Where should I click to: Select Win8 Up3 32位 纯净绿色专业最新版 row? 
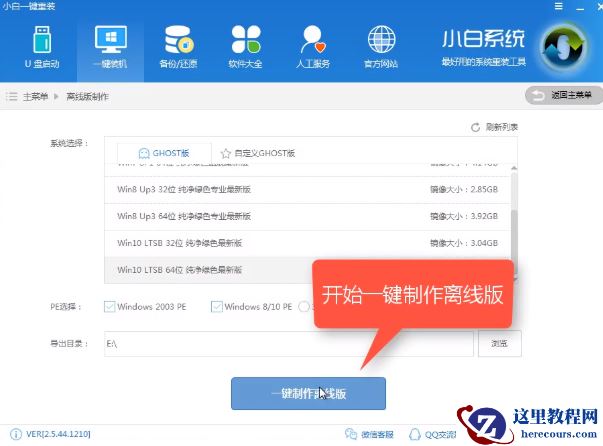tap(308, 190)
